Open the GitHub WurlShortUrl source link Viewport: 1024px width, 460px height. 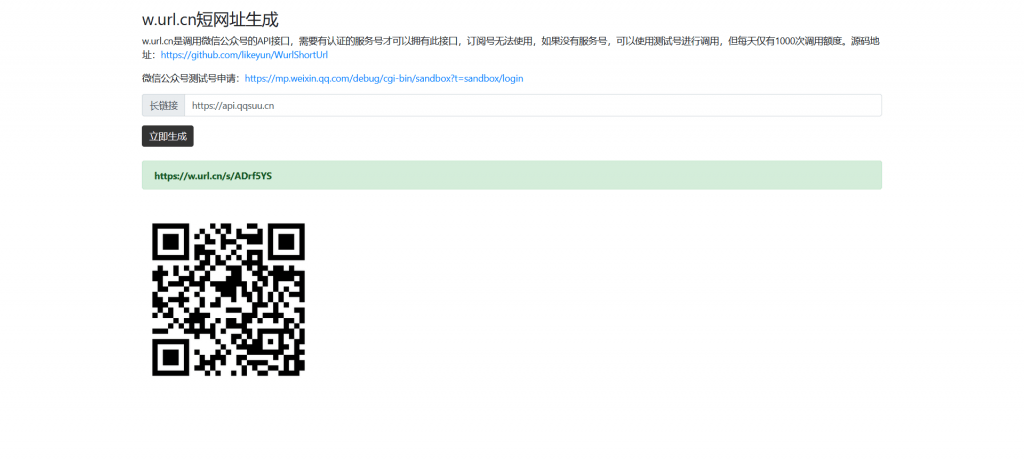point(244,55)
